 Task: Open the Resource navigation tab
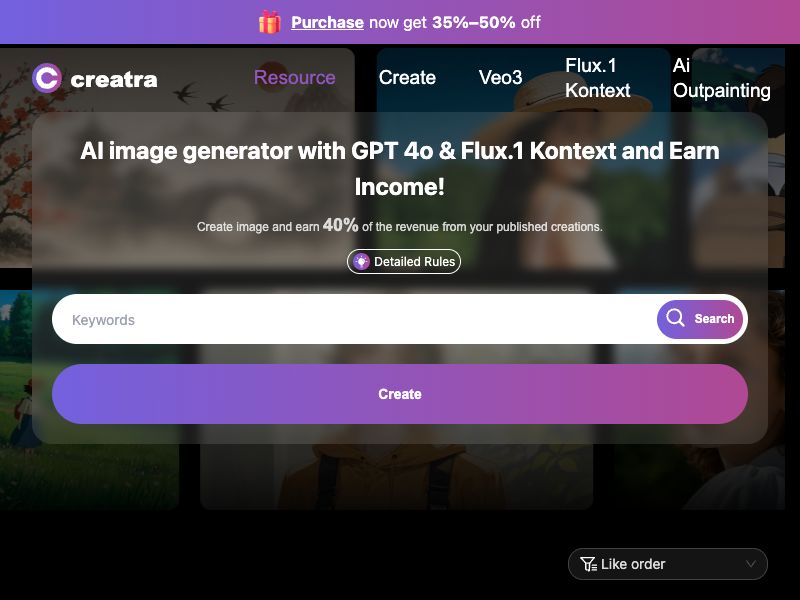[294, 78]
